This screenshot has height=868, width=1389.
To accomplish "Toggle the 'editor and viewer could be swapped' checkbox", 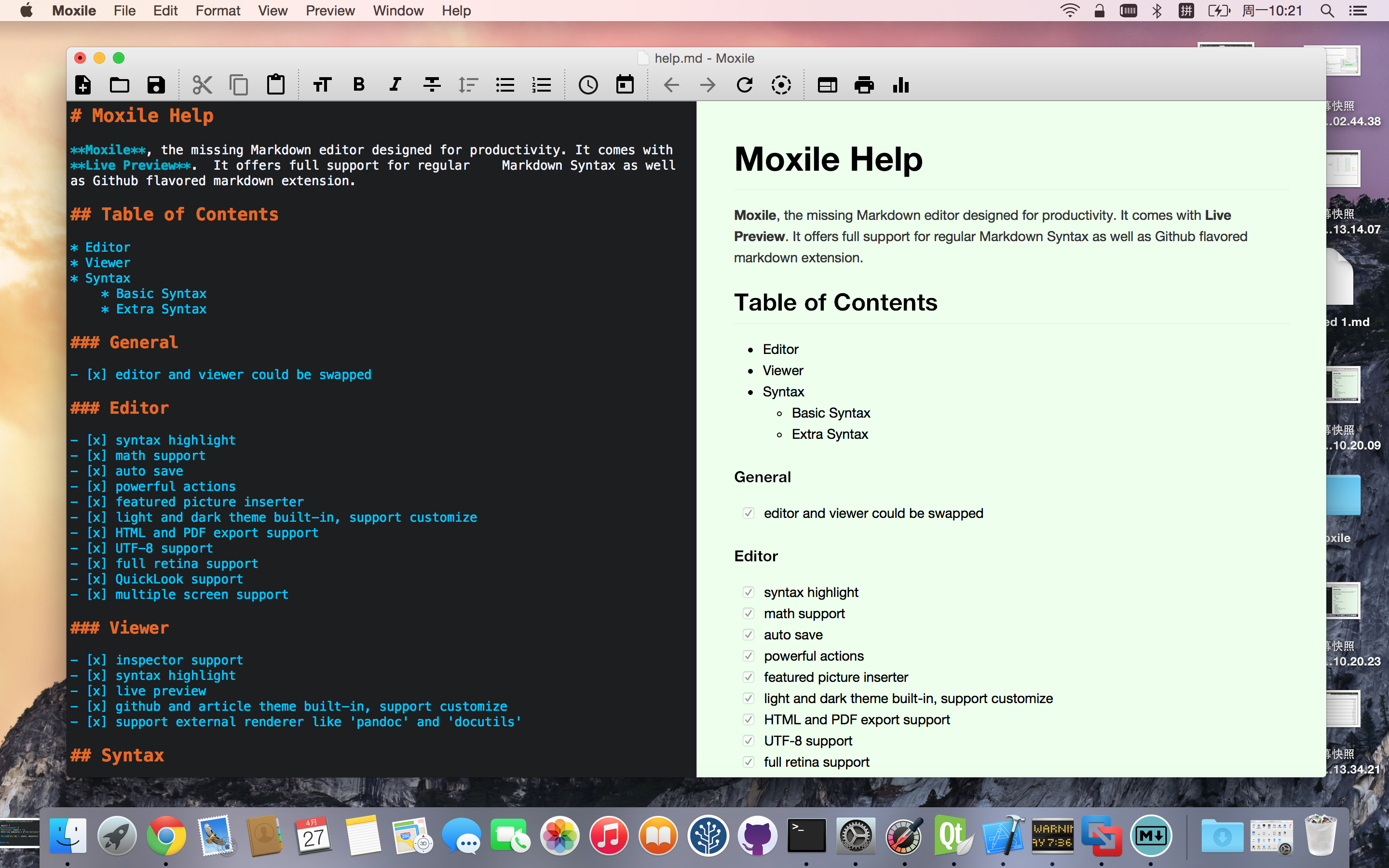I will 749,513.
